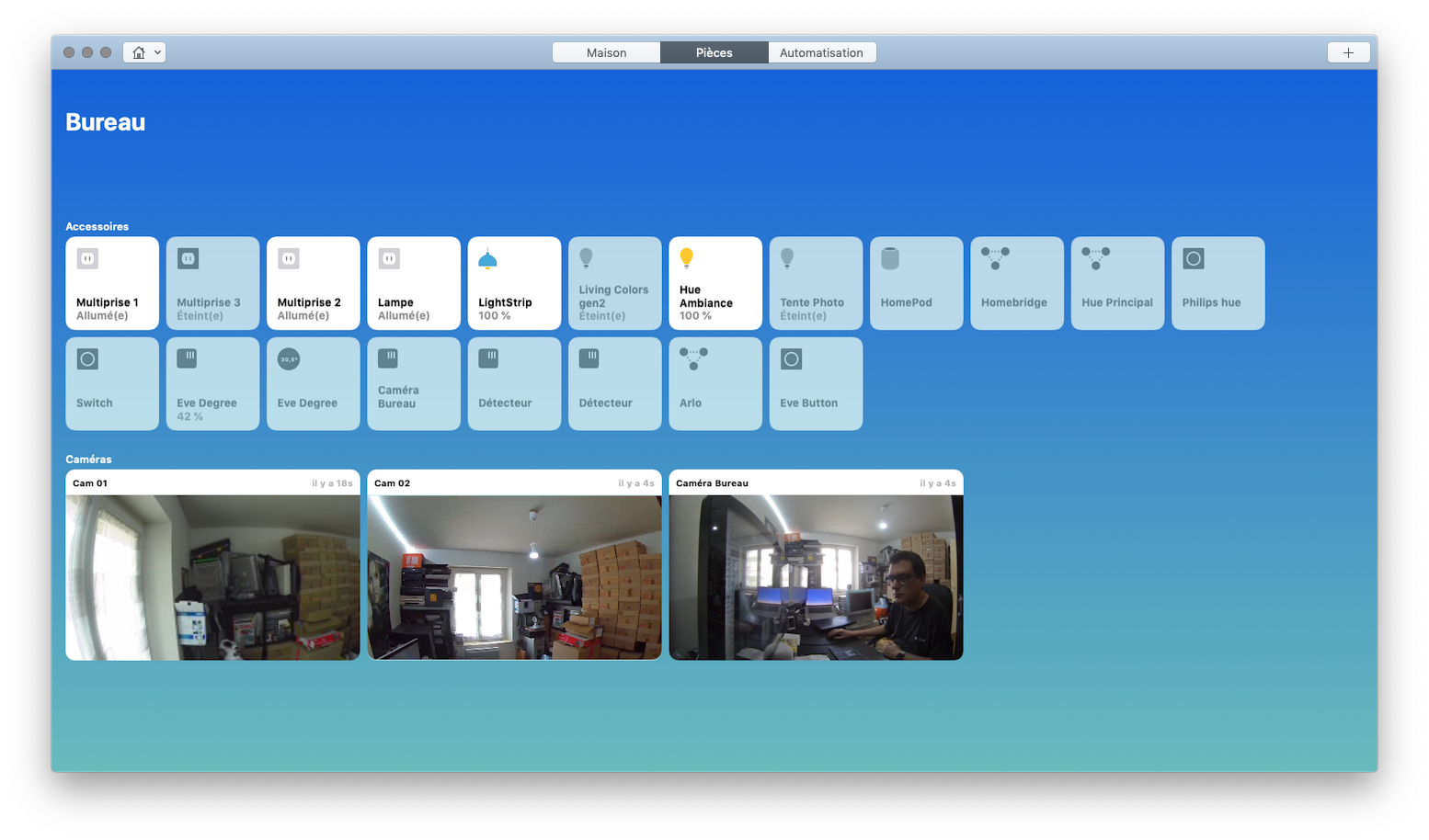Click the Eve Degree round temperature icon
The image size is (1429, 840).
289,359
